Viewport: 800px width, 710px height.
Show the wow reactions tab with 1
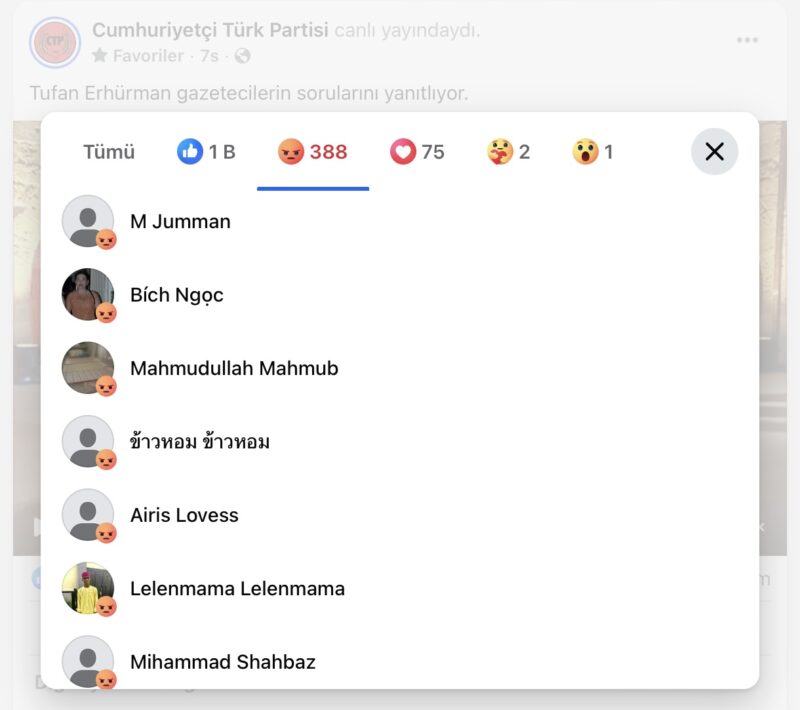[592, 152]
